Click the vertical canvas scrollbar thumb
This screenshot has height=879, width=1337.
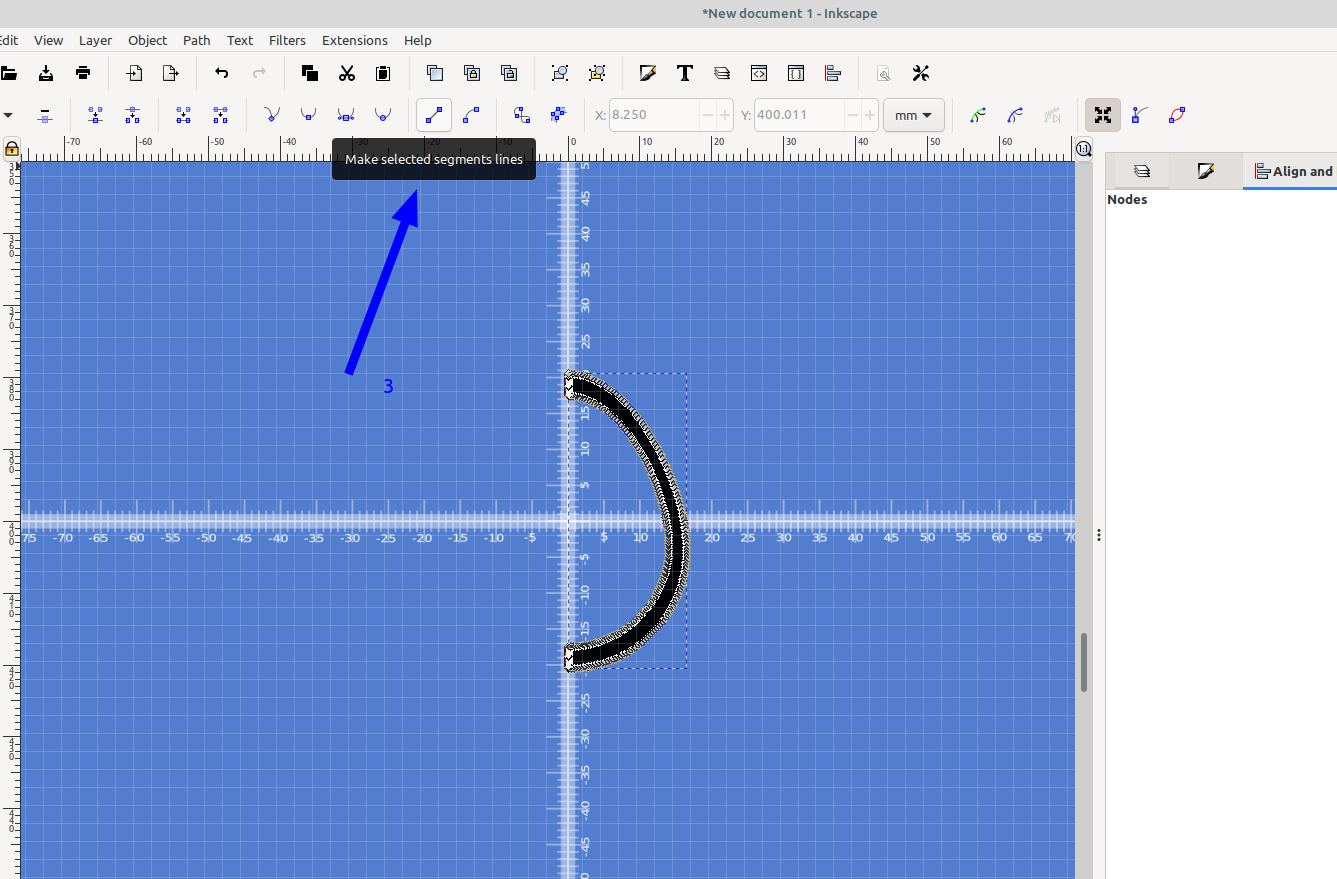(x=1084, y=662)
